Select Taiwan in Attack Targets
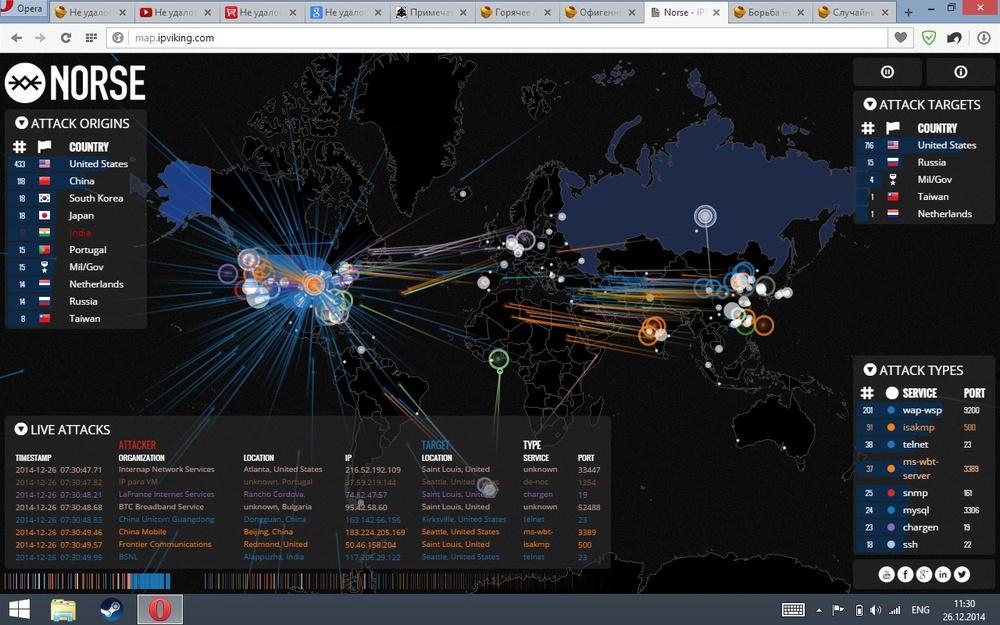 click(x=924, y=197)
